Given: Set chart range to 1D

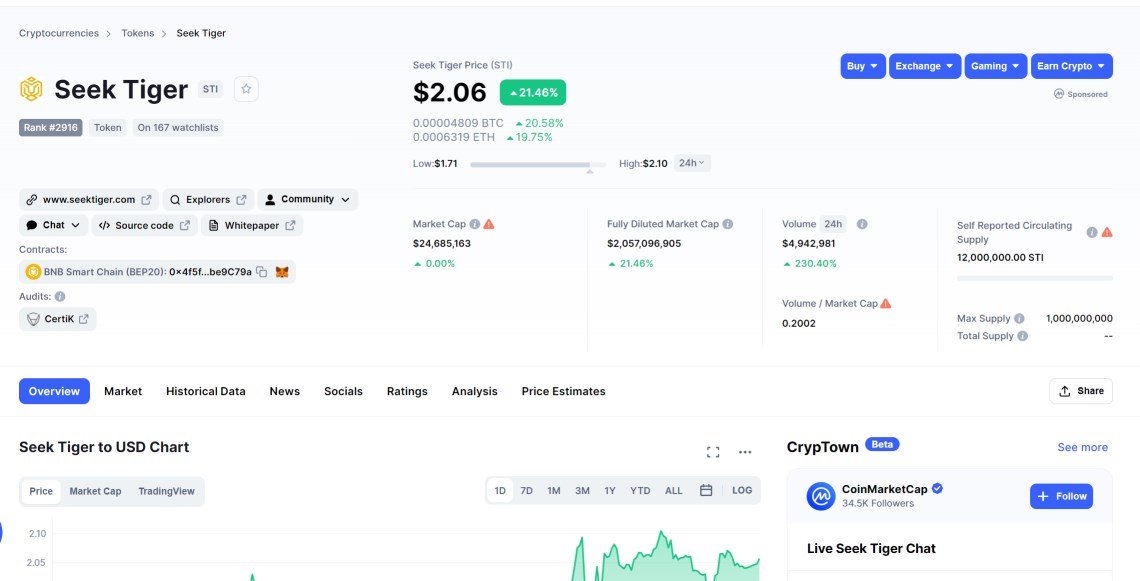Looking at the screenshot, I should (x=500, y=491).
